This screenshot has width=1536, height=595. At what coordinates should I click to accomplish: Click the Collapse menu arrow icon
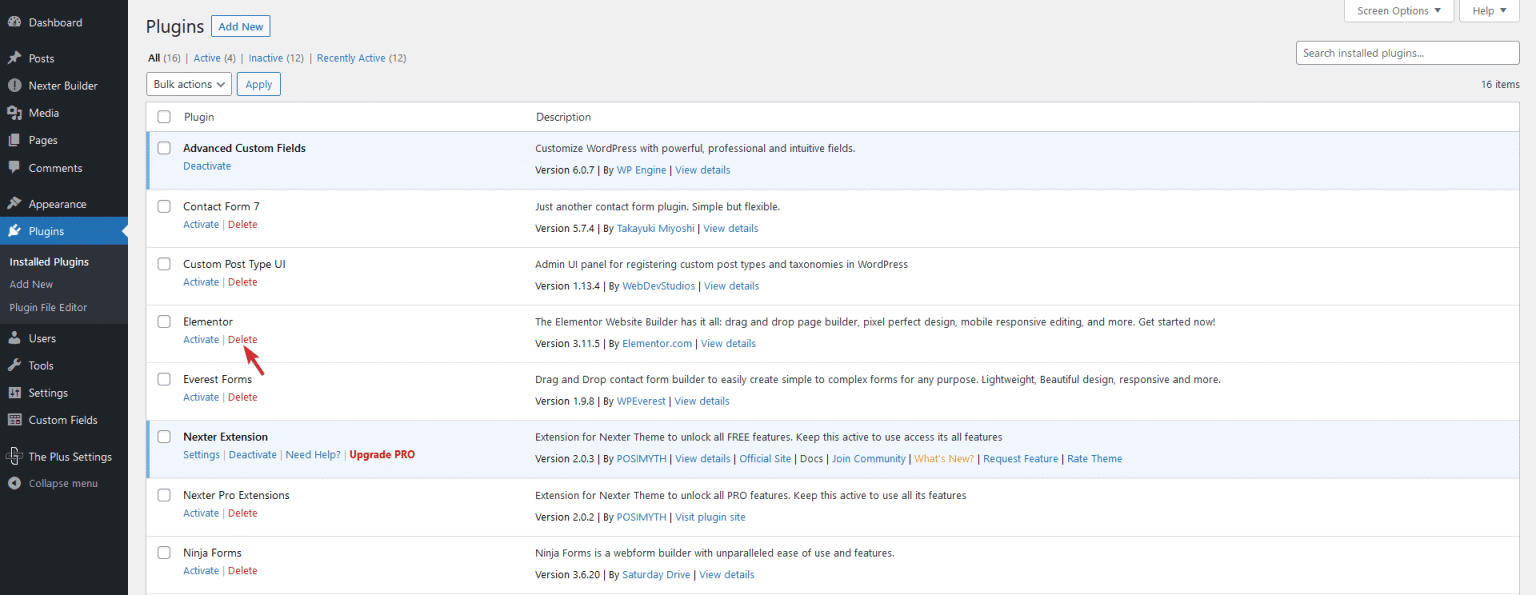[x=14, y=484]
